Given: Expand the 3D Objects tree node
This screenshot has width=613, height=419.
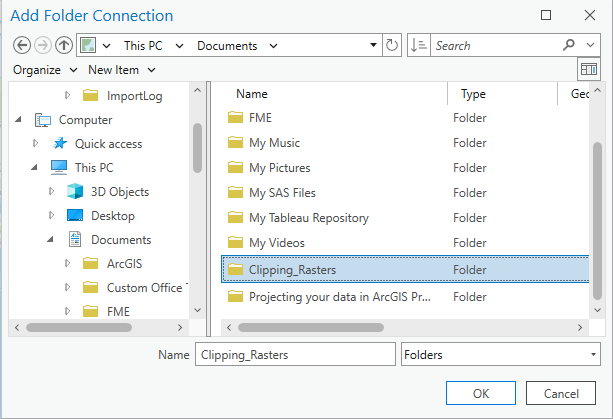Looking at the screenshot, I should click(x=51, y=191).
